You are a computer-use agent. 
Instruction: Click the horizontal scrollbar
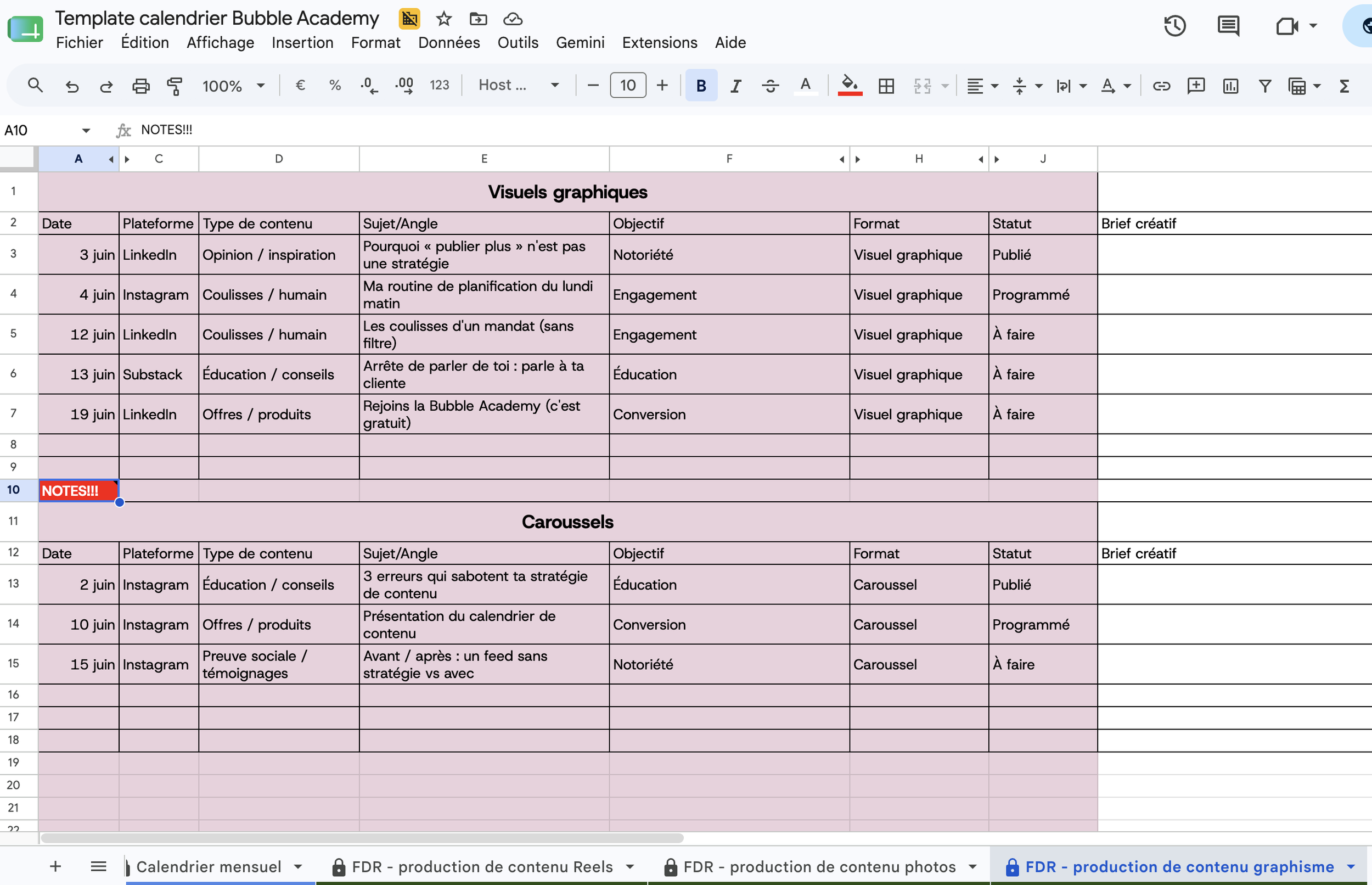pos(362,838)
